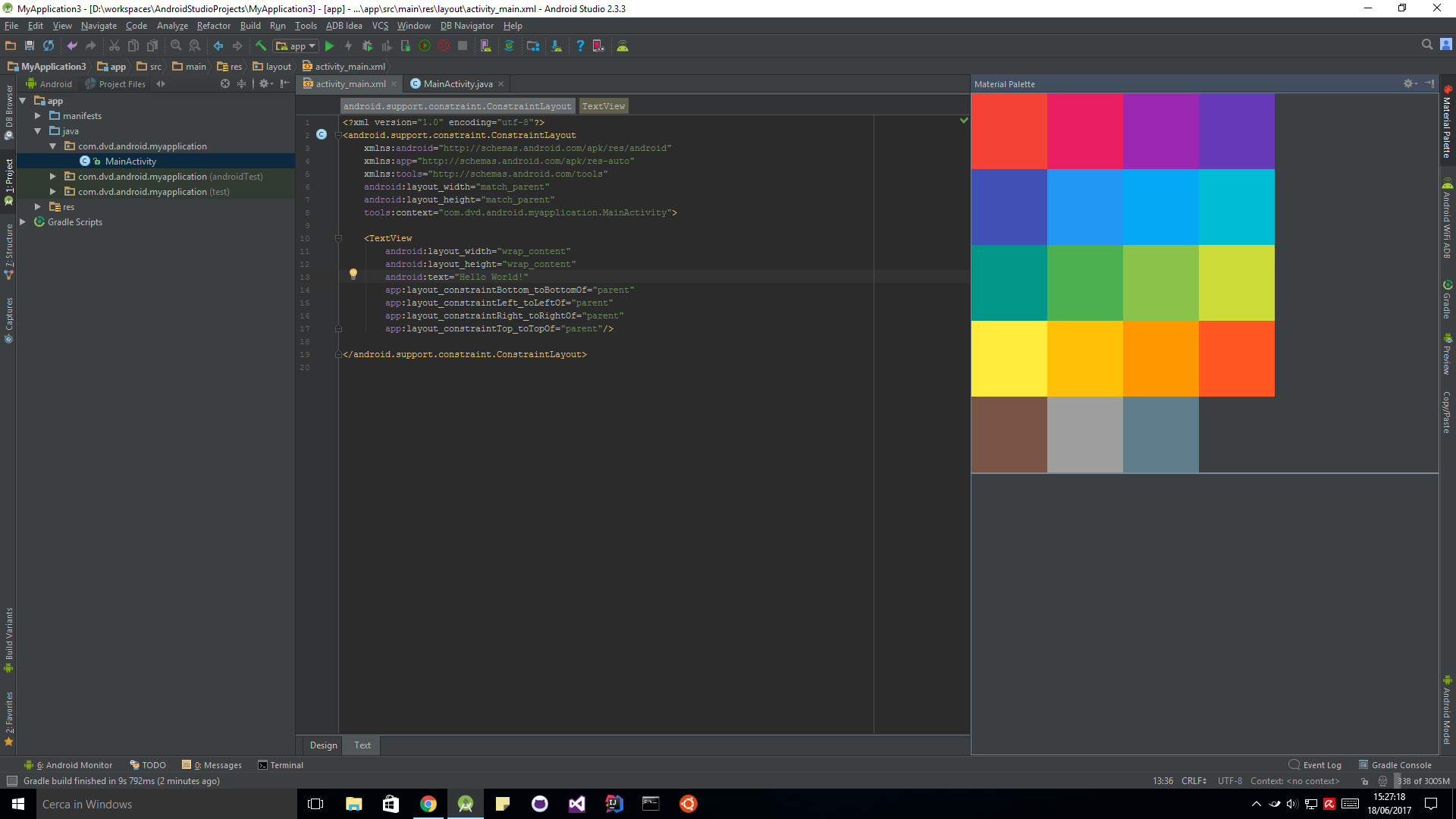
Task: Click Save All floppy disk icon
Action: tap(30, 46)
